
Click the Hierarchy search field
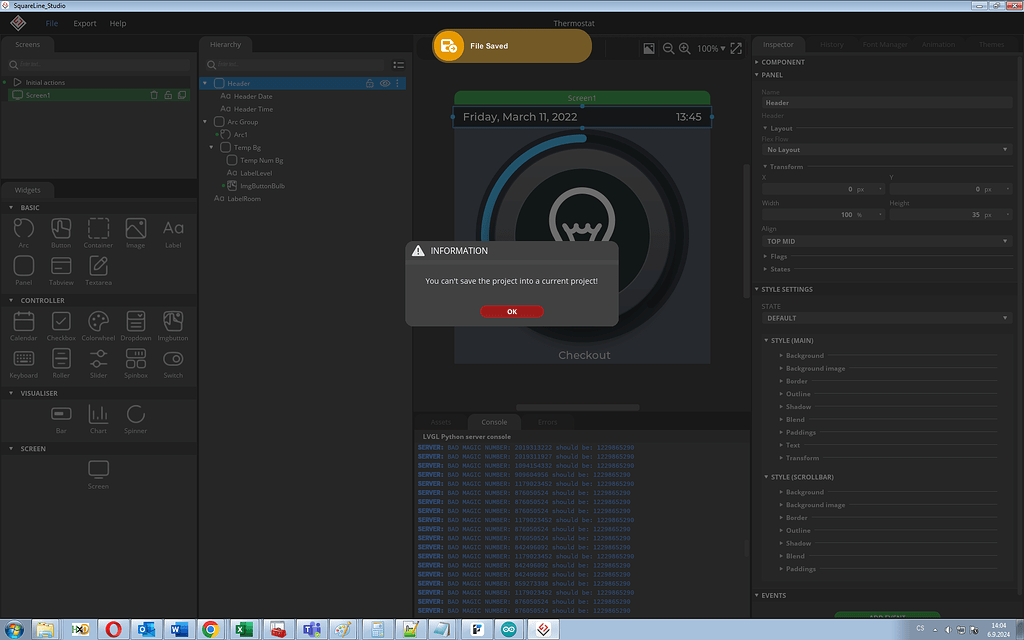[x=296, y=65]
